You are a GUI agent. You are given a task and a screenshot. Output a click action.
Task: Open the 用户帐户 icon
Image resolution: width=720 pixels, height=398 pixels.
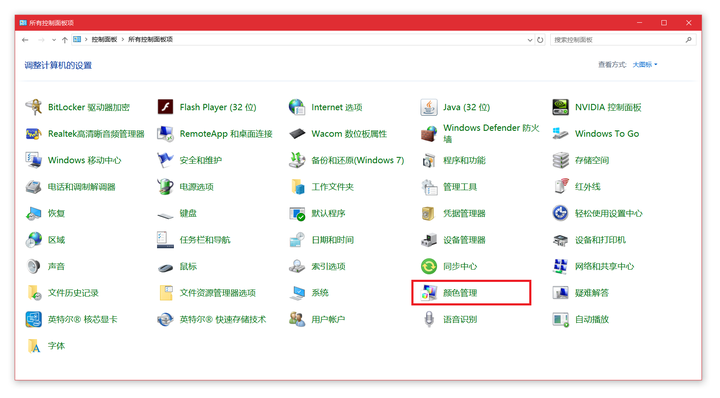(x=297, y=319)
